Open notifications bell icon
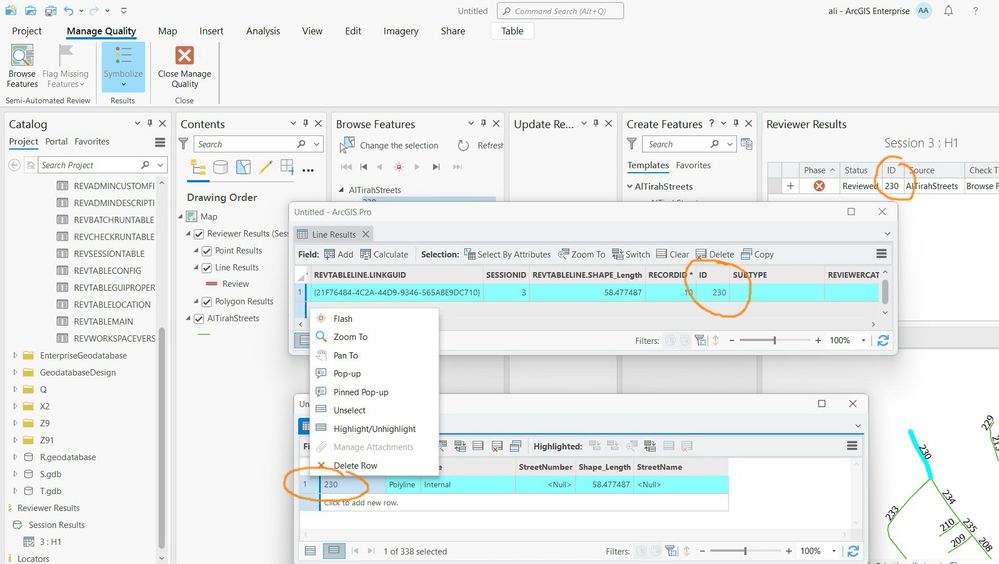This screenshot has width=999, height=564. click(x=949, y=11)
